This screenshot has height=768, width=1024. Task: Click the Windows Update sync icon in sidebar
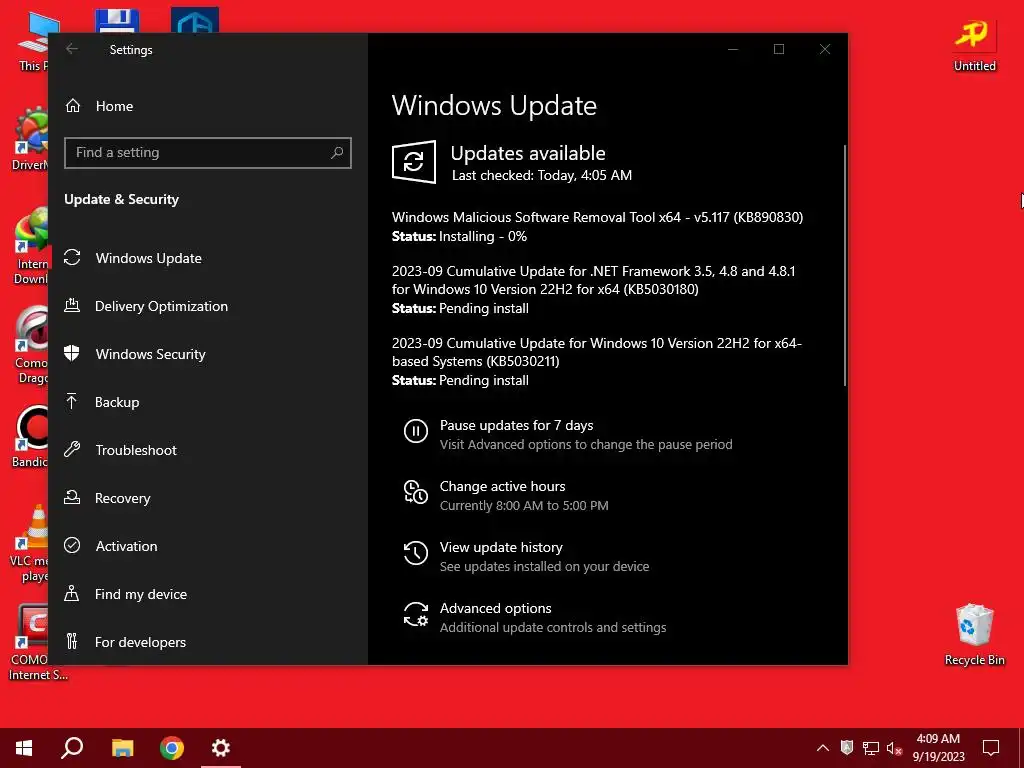tap(72, 258)
